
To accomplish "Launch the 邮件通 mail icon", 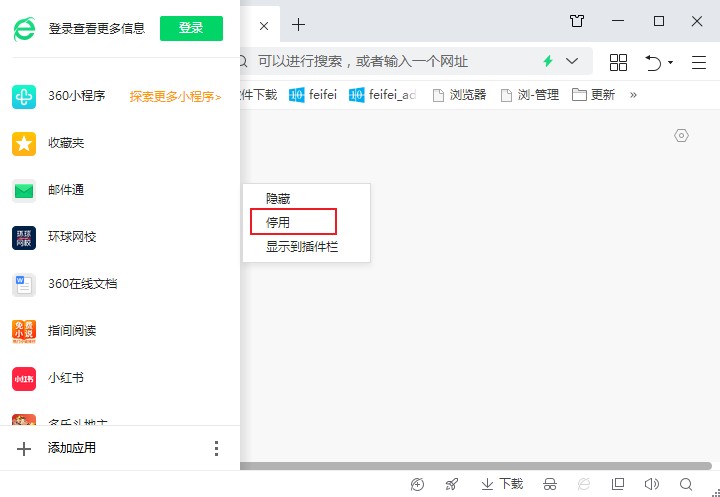I will [x=24, y=191].
